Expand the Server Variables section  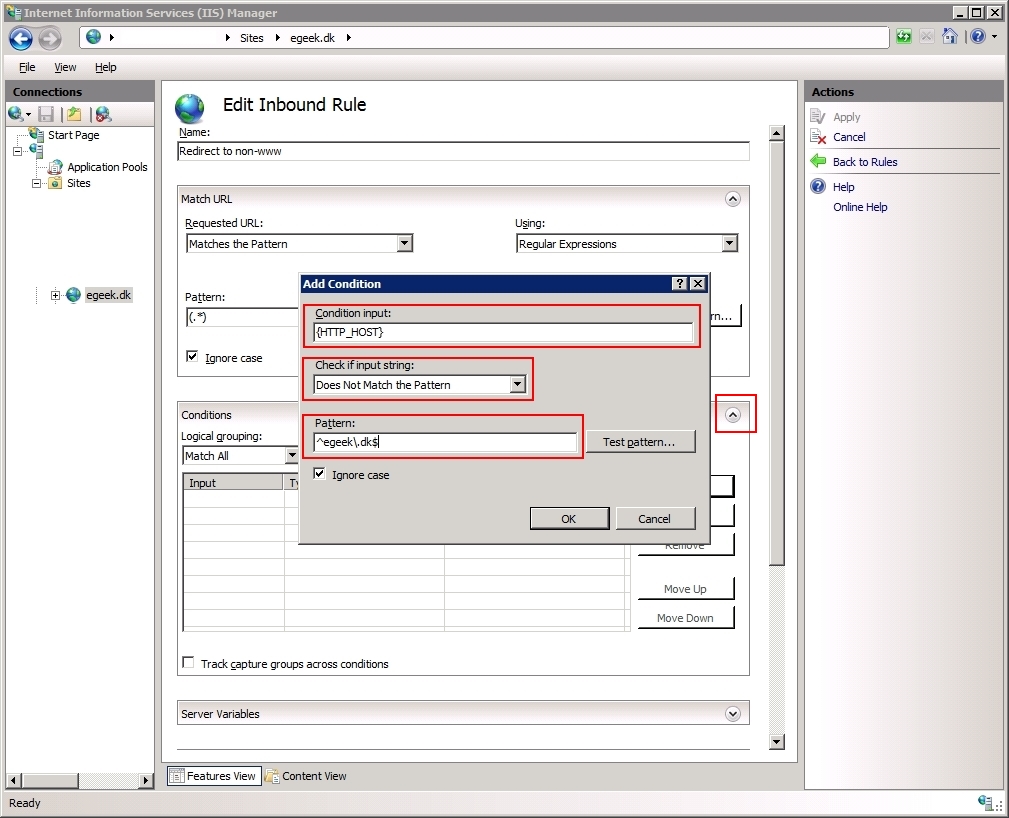pyautogui.click(x=733, y=714)
